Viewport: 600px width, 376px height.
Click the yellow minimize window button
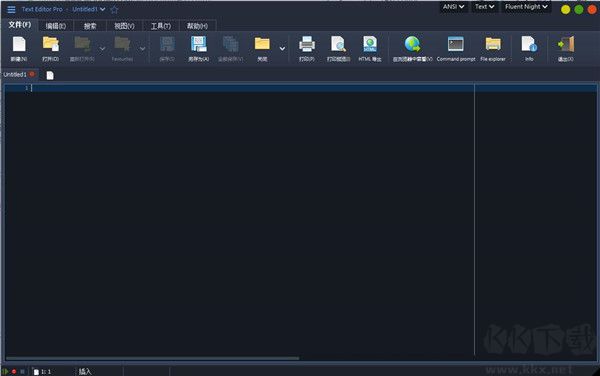tap(565, 10)
